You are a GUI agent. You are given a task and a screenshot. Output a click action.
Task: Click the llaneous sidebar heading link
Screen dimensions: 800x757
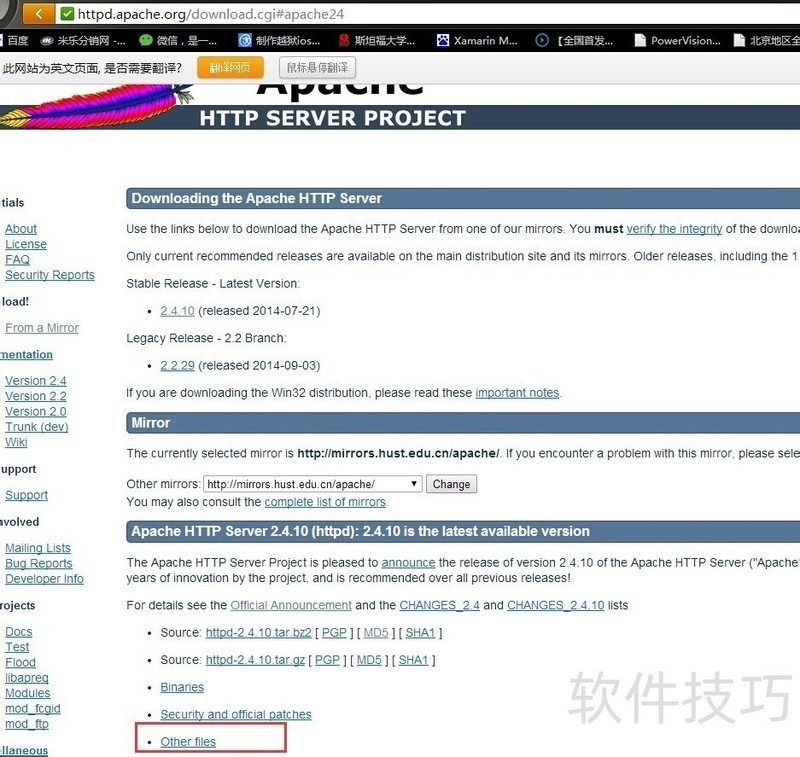coord(24,750)
